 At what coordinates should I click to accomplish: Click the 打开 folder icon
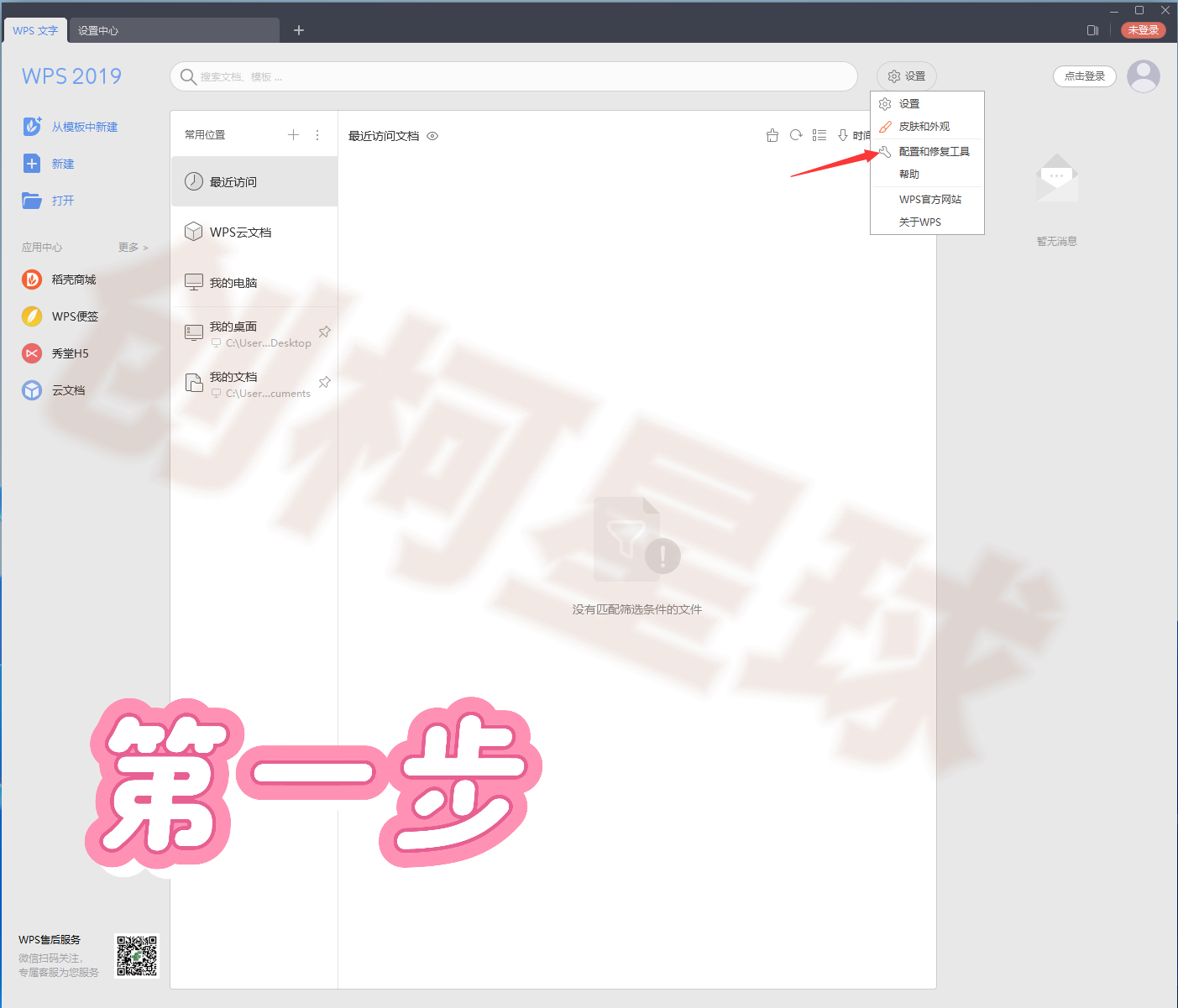32,201
